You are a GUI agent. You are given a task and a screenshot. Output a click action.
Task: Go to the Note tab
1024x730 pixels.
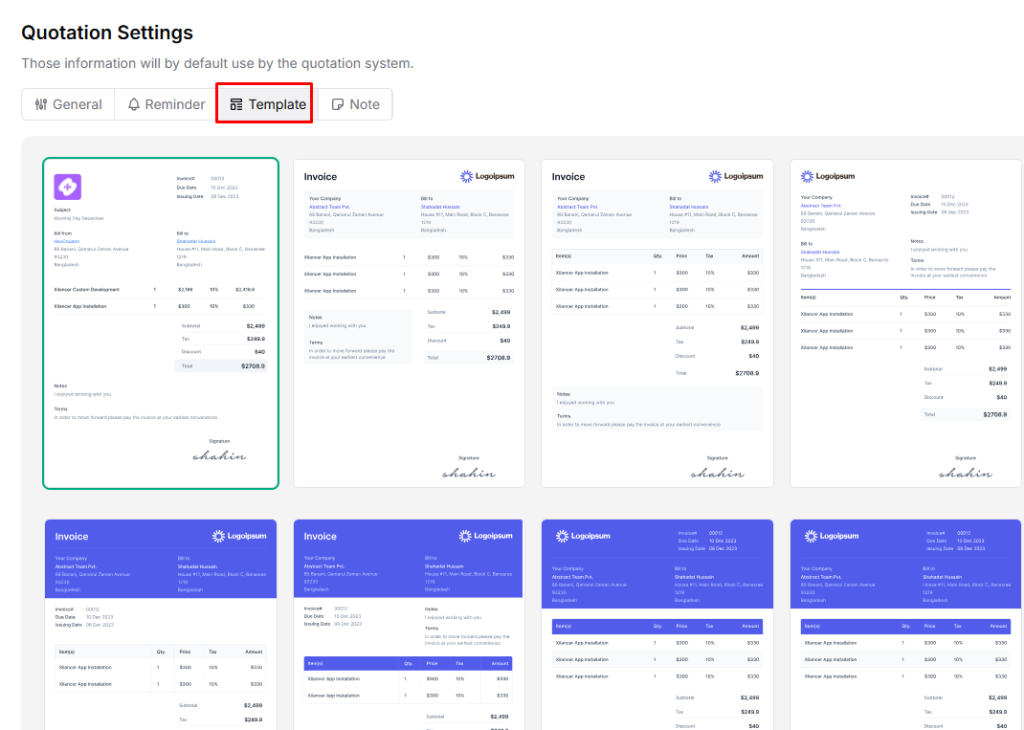click(355, 104)
